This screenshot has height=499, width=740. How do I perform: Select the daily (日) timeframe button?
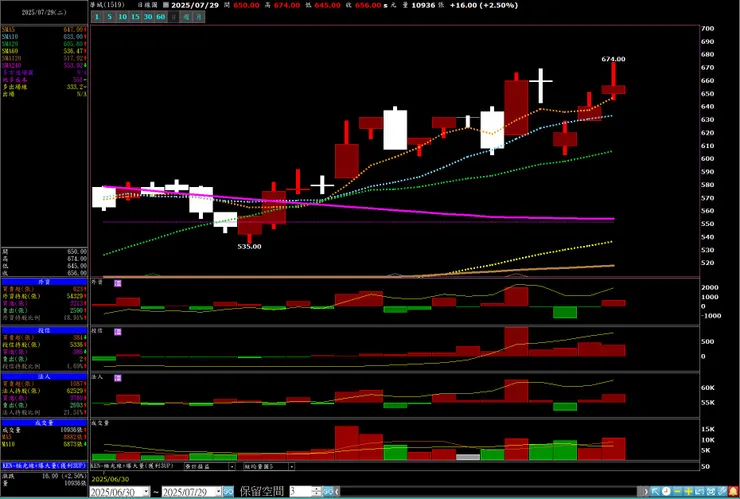174,17
